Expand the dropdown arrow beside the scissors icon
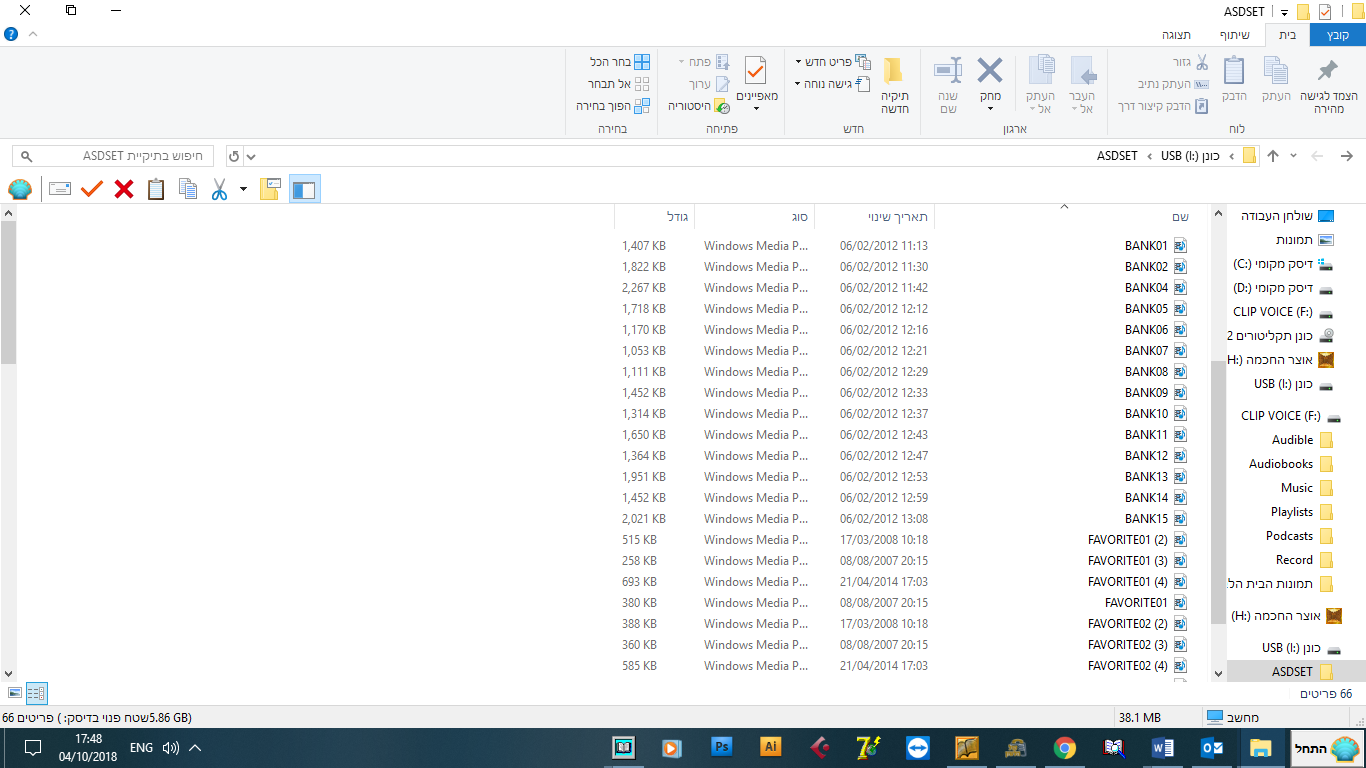Viewport: 1366px width, 768px height. tap(243, 189)
